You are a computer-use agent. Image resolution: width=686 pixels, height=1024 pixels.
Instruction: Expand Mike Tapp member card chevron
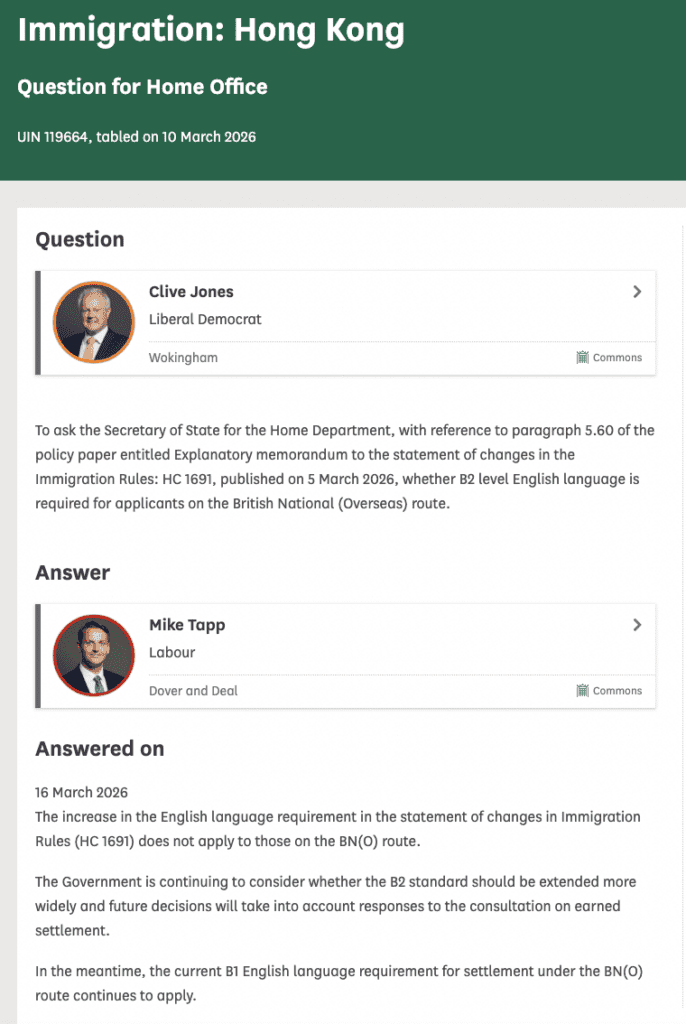coord(637,625)
